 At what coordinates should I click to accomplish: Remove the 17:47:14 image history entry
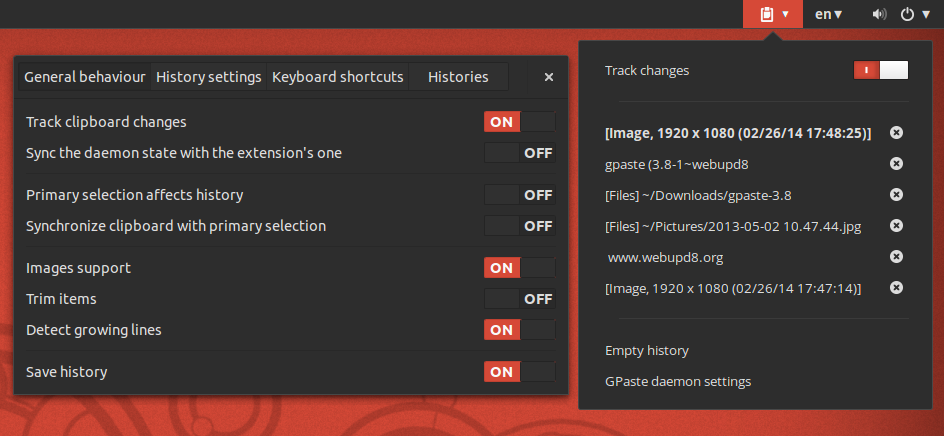[896, 288]
